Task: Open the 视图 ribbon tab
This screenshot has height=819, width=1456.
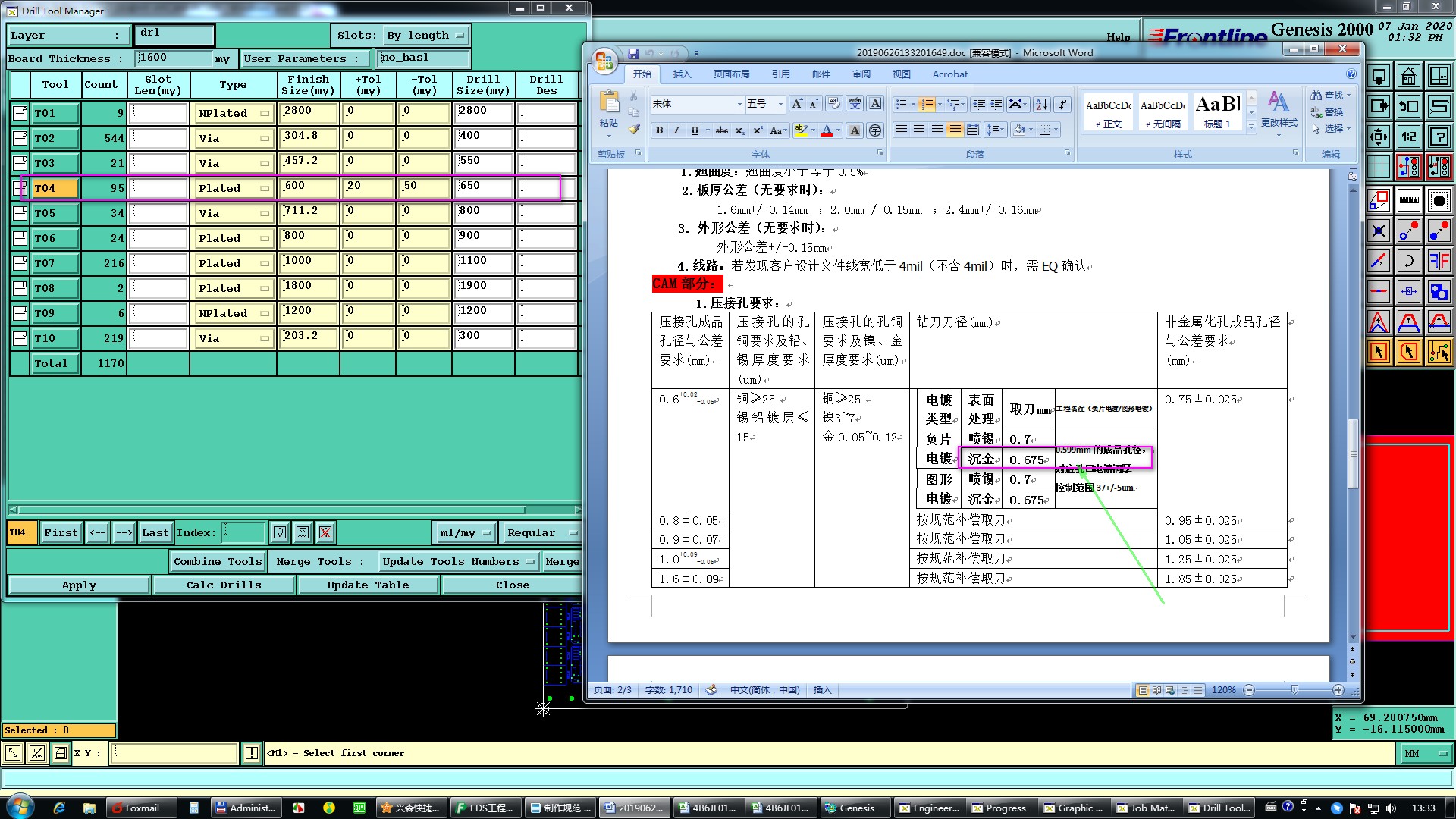Action: pos(901,74)
